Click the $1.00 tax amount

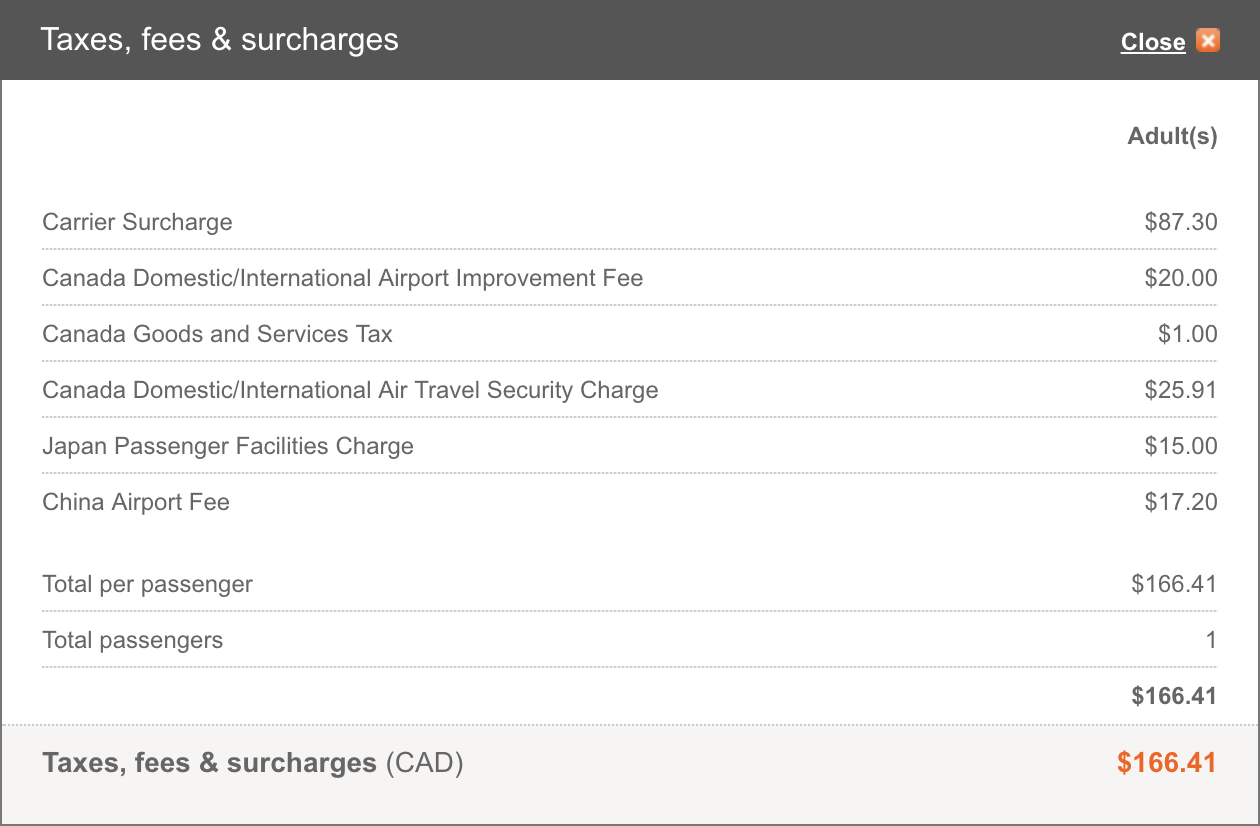tap(1188, 334)
